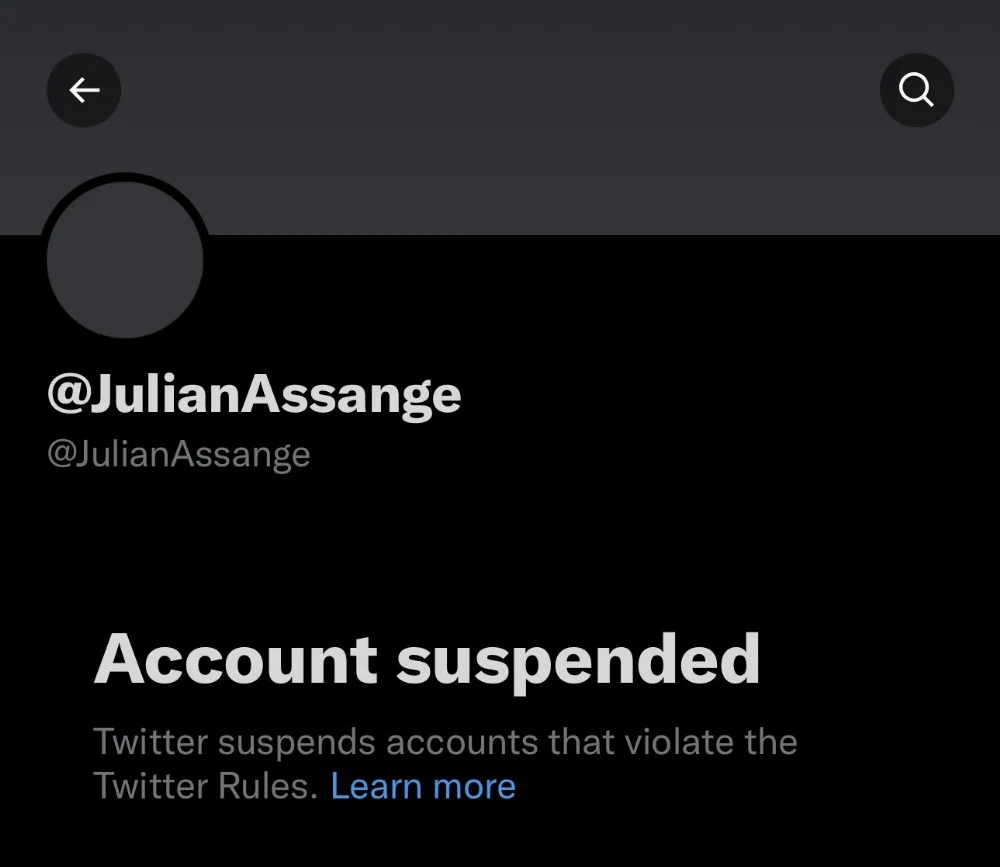Tap the blank circular profile avatar
The height and width of the screenshot is (867, 1000).
tap(125, 259)
